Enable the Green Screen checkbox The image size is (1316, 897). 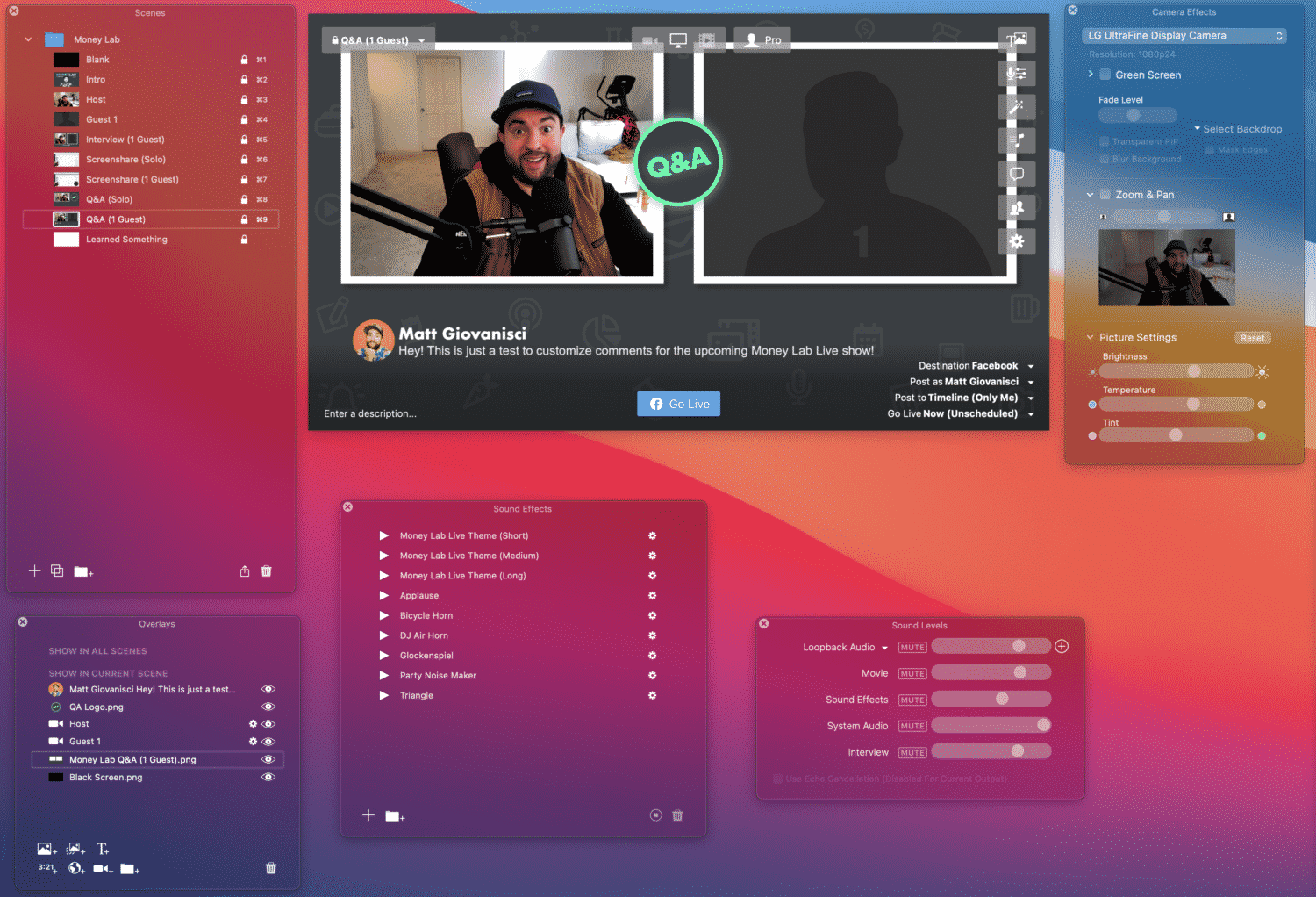1105,75
